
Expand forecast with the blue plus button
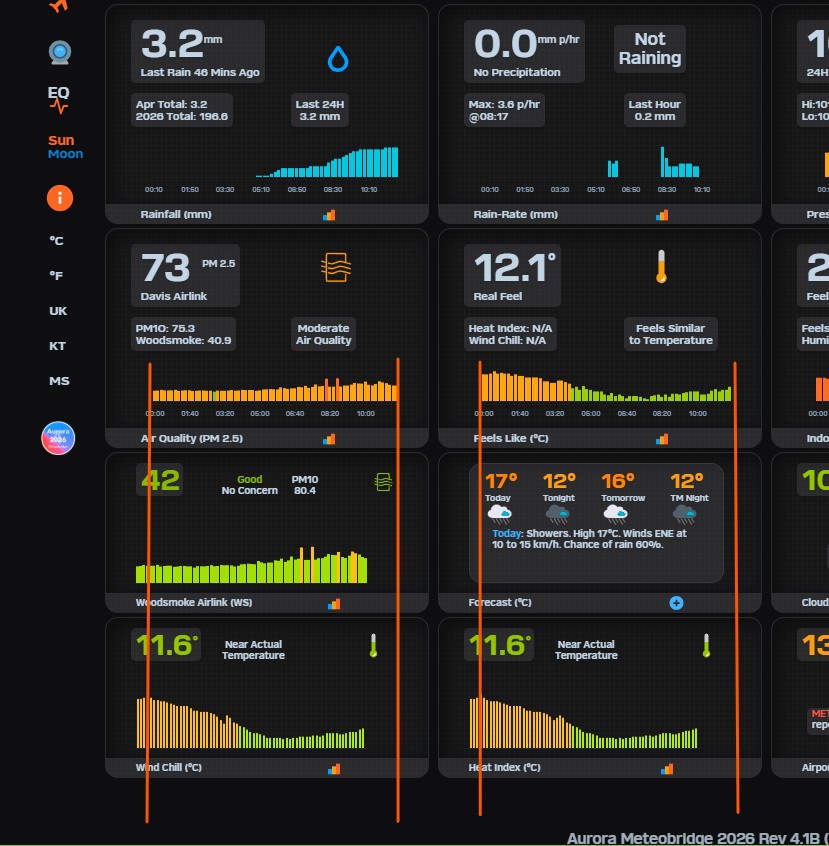[676, 603]
